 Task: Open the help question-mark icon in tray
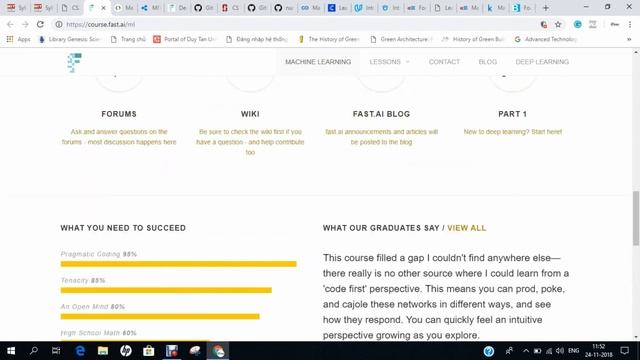489,351
